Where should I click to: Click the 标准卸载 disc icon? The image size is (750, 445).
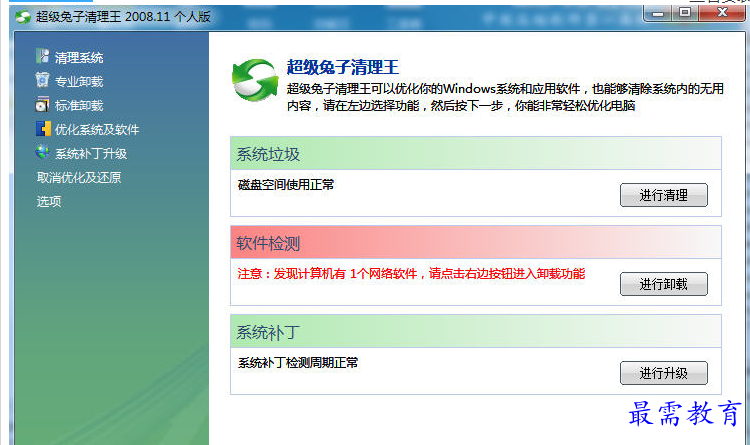pyautogui.click(x=42, y=104)
